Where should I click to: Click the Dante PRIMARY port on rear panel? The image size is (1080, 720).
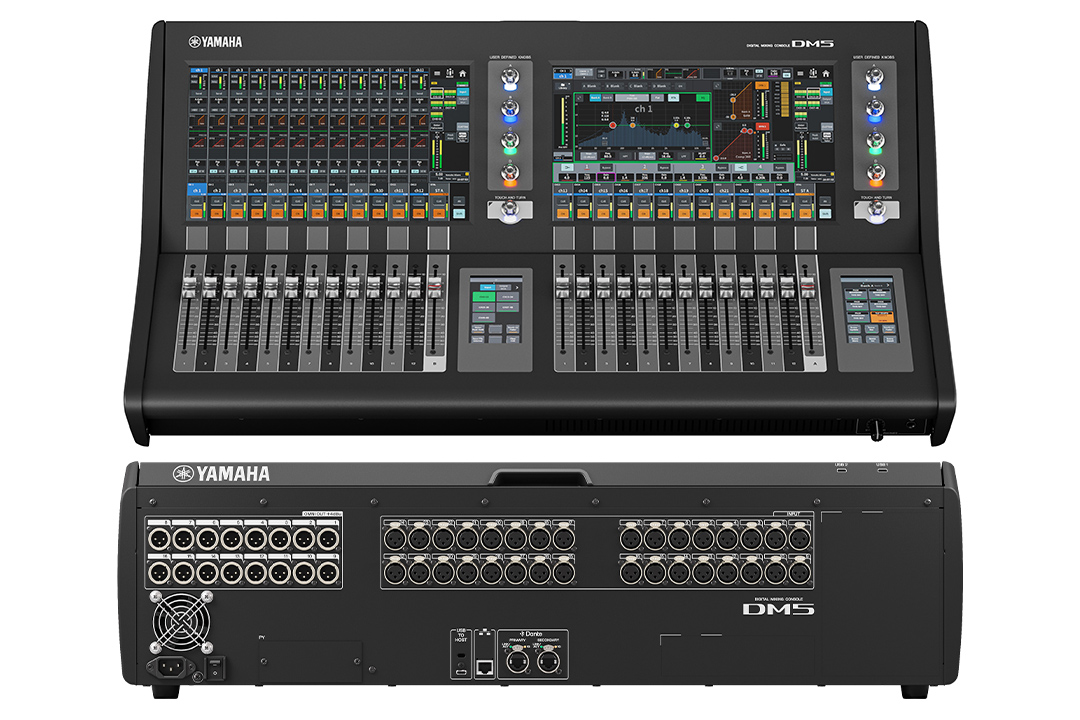(x=517, y=661)
